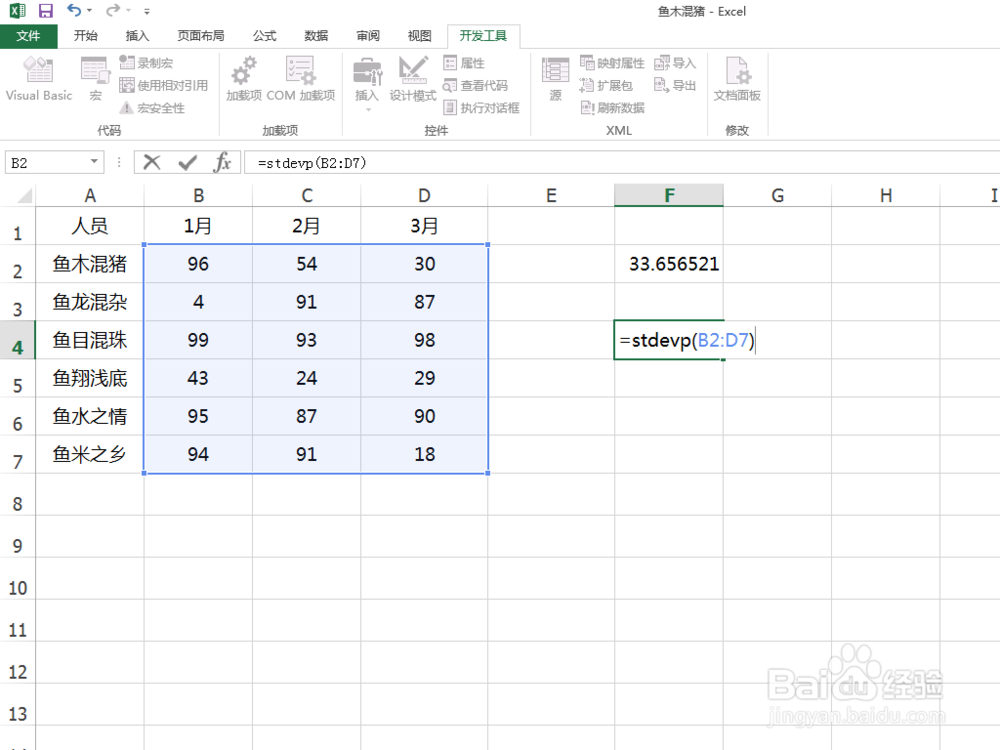Click View Code (查看代码)
The image size is (1000, 750).
pyautogui.click(x=476, y=85)
